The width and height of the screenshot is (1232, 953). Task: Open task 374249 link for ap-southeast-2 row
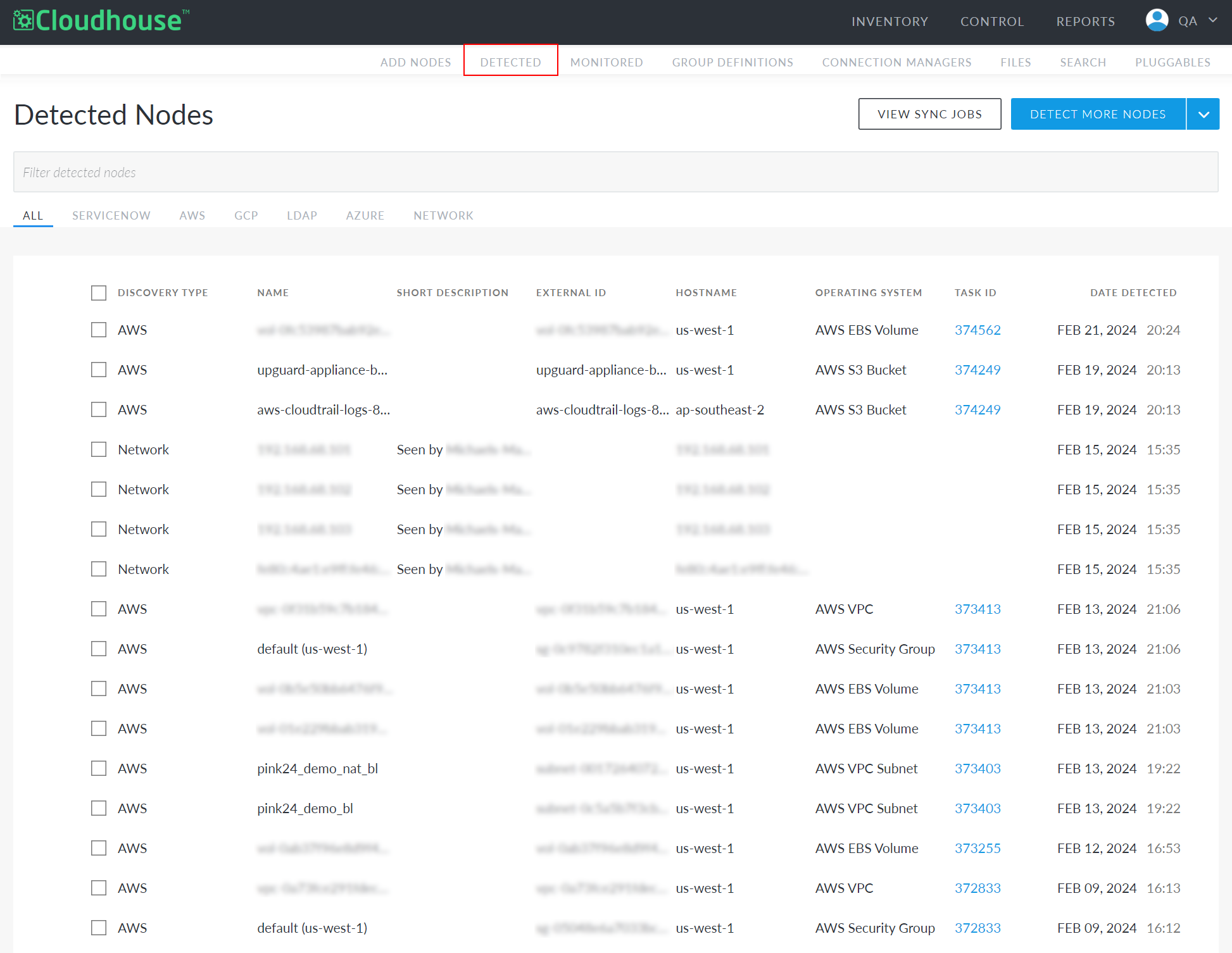click(977, 409)
